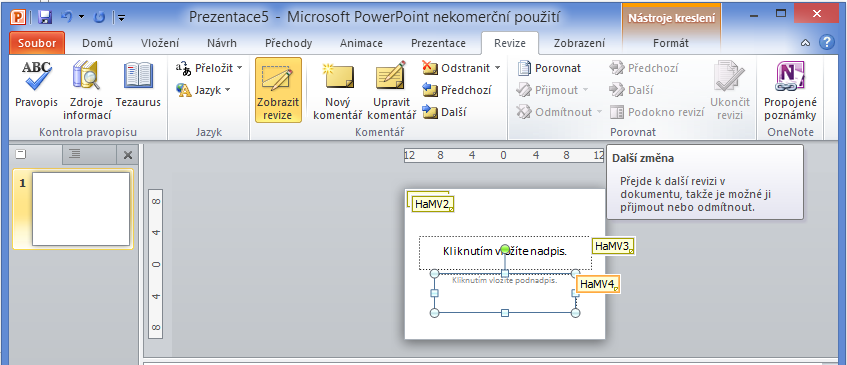Click the title placeholder Kliknutím vložíte nadpis
847x365 pixels.
(505, 253)
